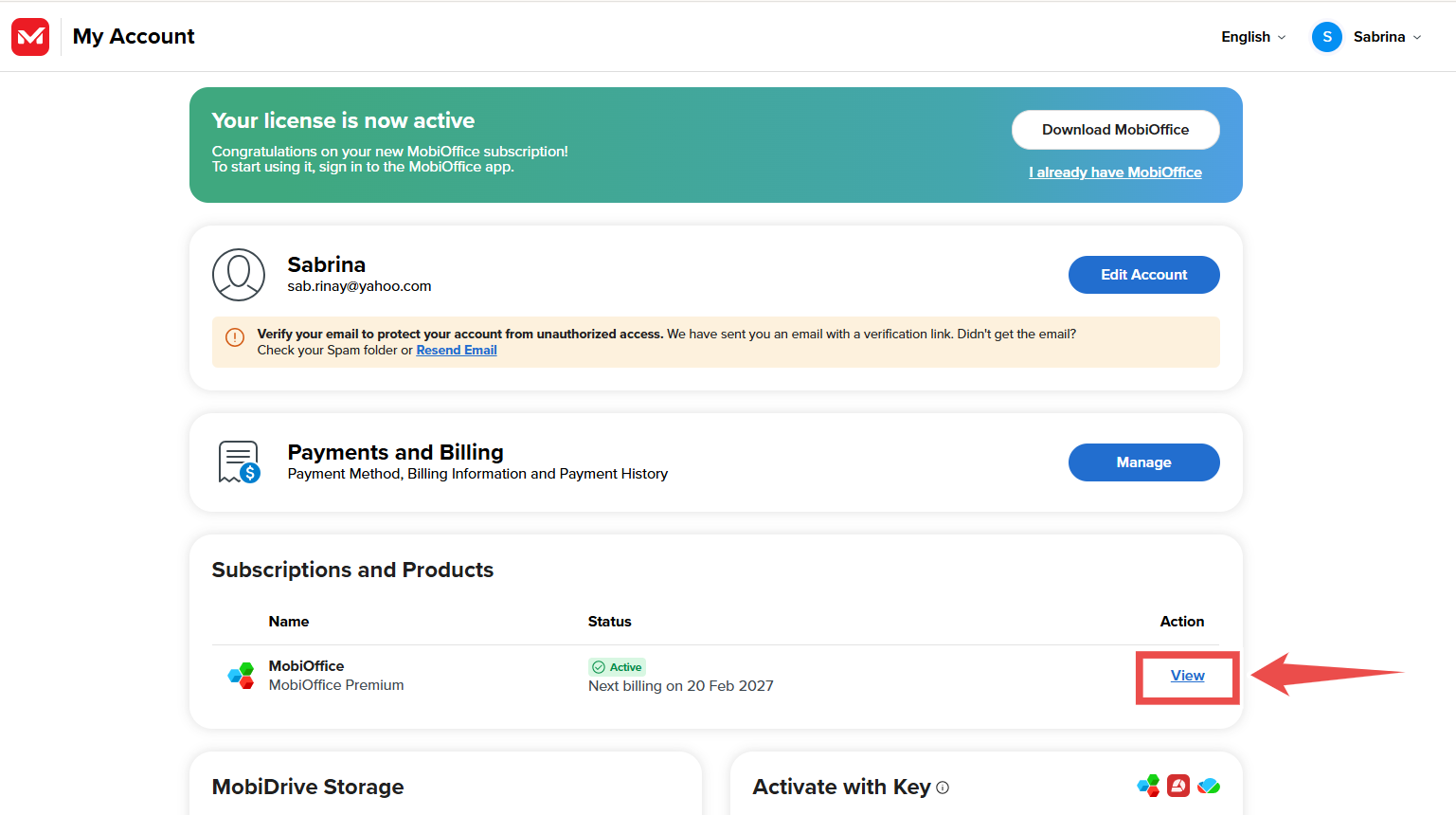Click the Download MobiOffice button
The image size is (1456, 815).
1115,130
